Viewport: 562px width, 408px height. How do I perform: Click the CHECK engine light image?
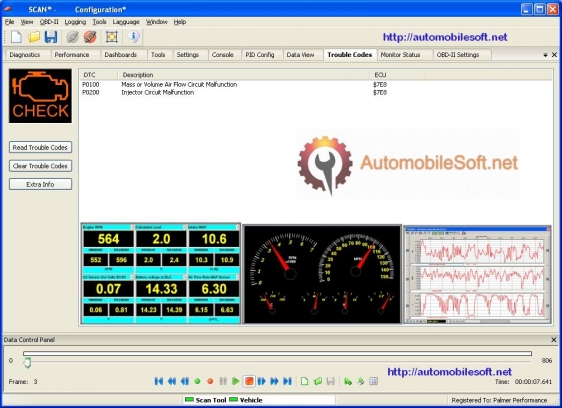pyautogui.click(x=40, y=96)
